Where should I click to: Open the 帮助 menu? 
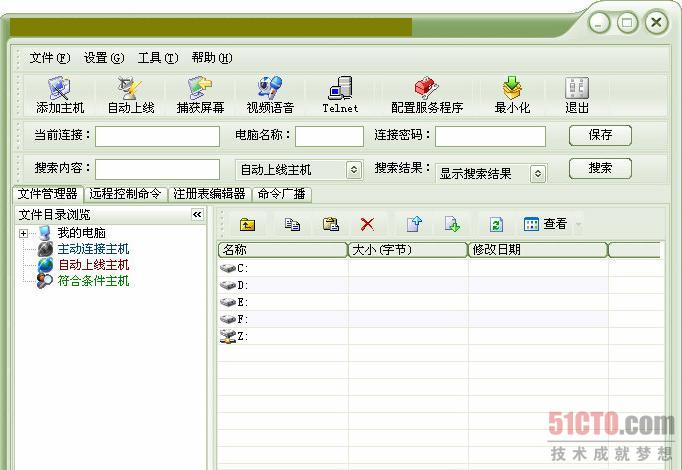[212, 58]
